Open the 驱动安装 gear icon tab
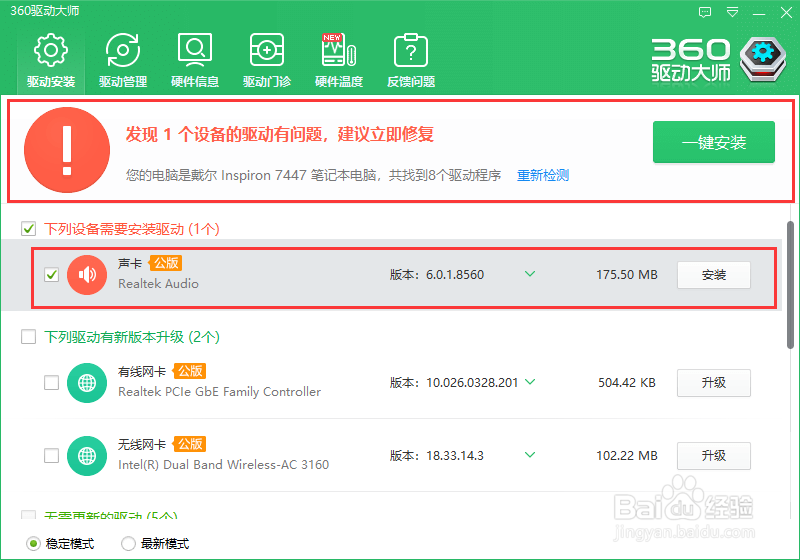The height and width of the screenshot is (560, 800). (51, 50)
